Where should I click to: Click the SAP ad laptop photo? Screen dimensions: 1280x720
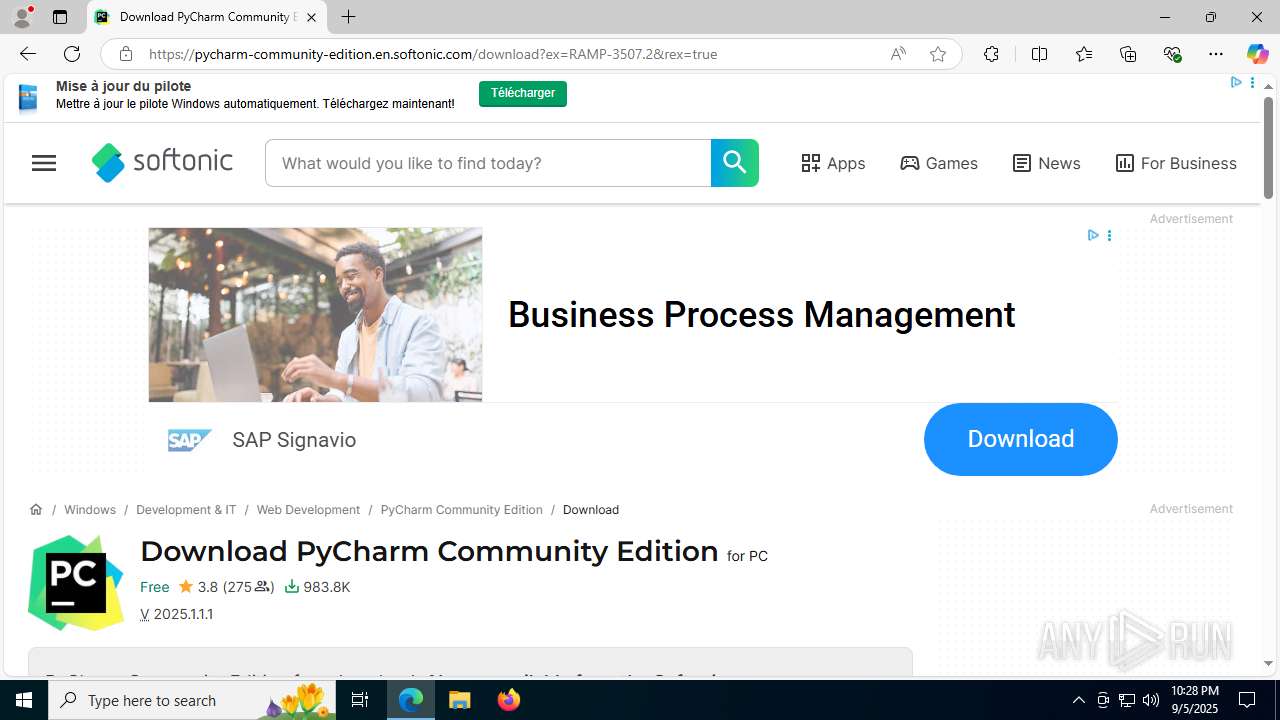tap(315, 315)
